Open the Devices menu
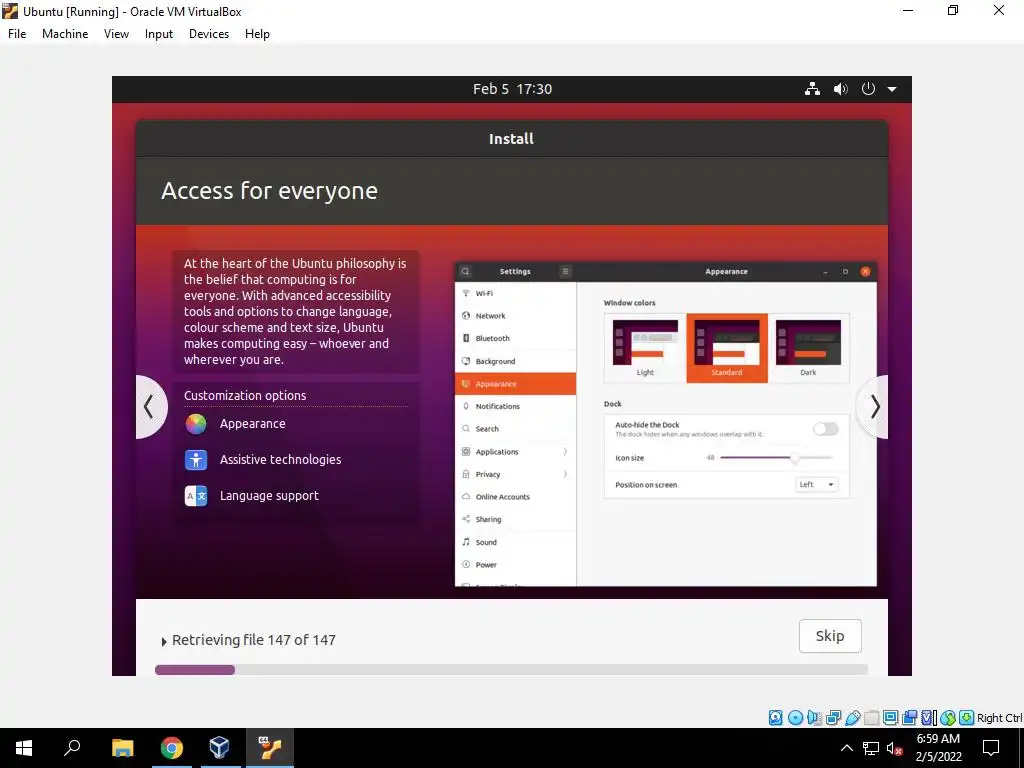1024x768 pixels. pyautogui.click(x=209, y=34)
